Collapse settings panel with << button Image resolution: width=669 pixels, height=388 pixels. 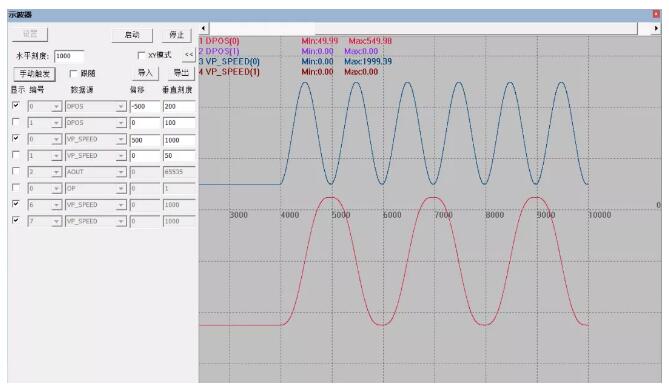coord(189,55)
